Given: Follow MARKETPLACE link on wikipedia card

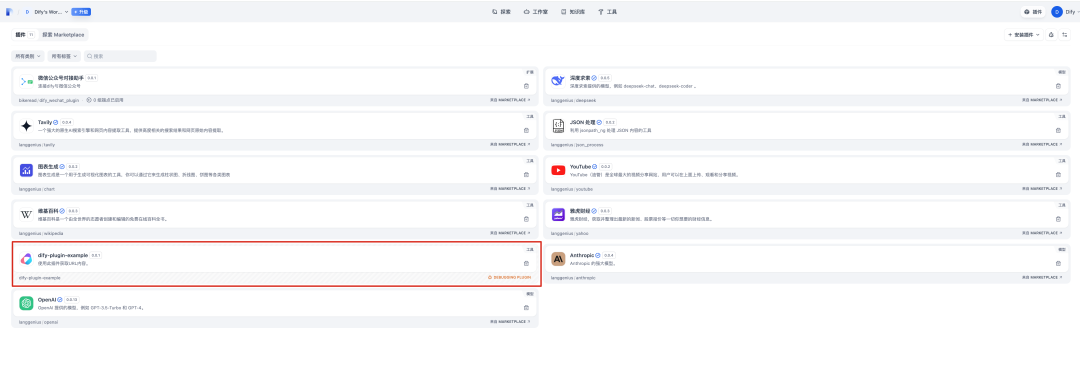Looking at the screenshot, I should click(x=510, y=233).
